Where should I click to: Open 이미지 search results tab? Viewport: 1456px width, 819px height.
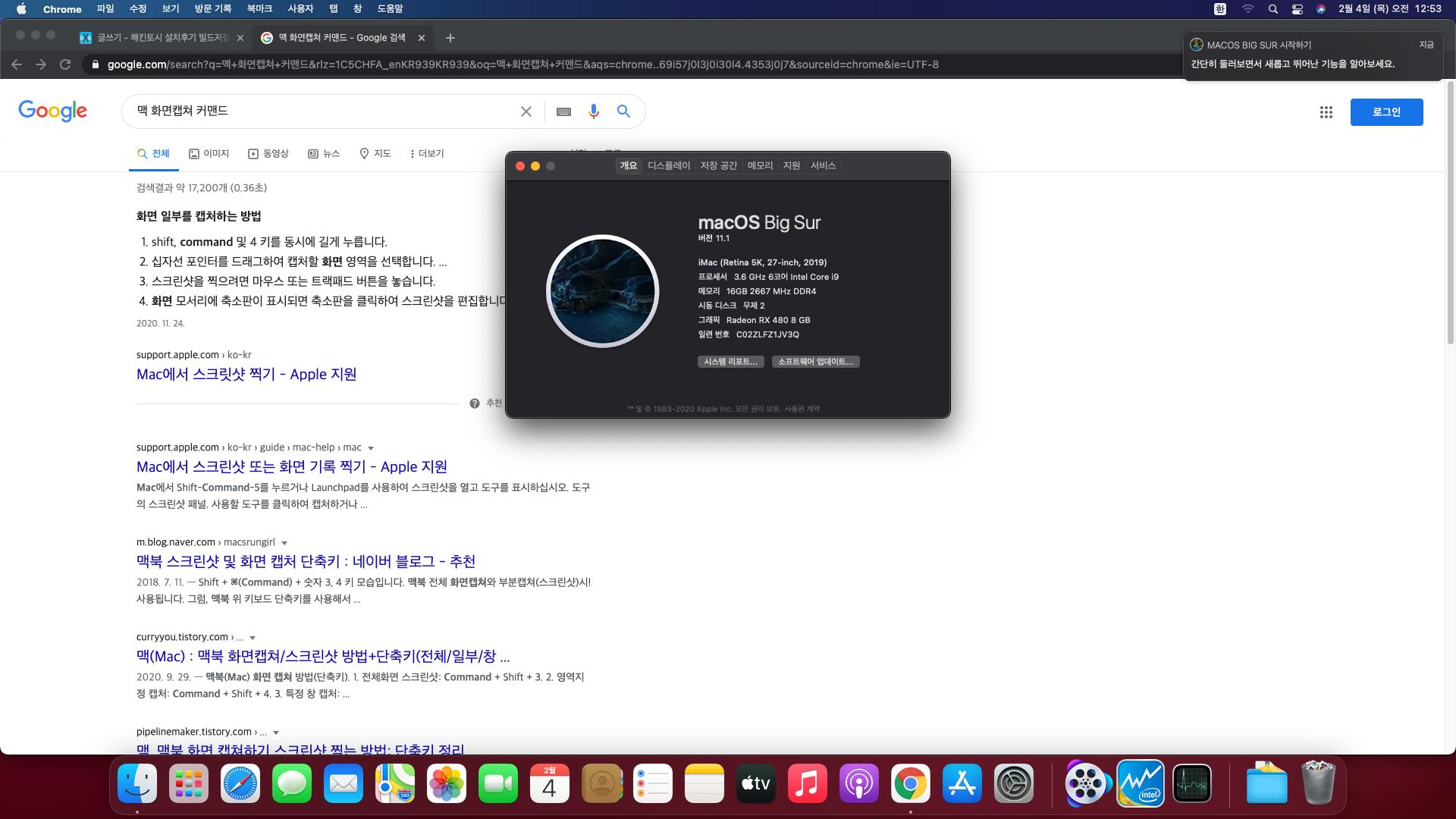[209, 154]
